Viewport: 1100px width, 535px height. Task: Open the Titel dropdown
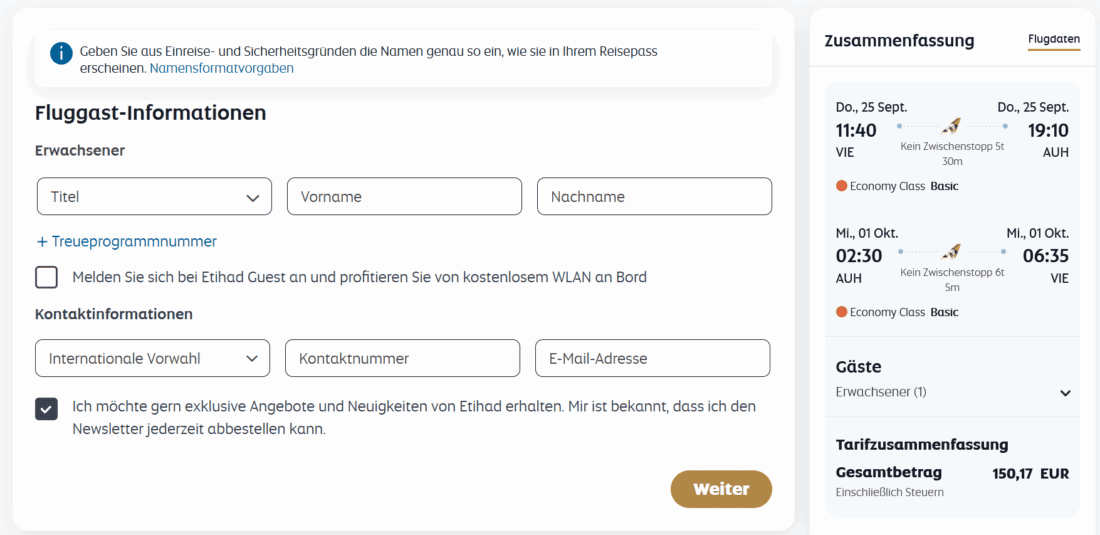(154, 197)
